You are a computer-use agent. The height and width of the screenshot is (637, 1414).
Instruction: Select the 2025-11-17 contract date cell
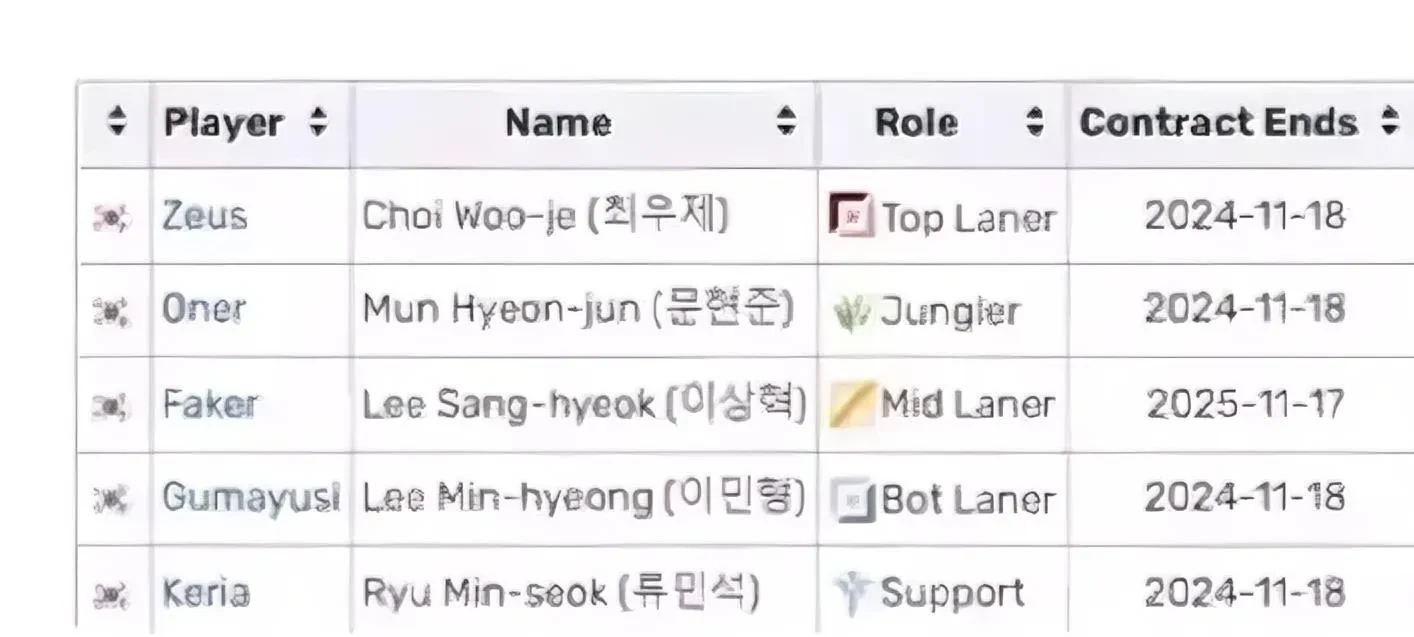coord(1245,405)
